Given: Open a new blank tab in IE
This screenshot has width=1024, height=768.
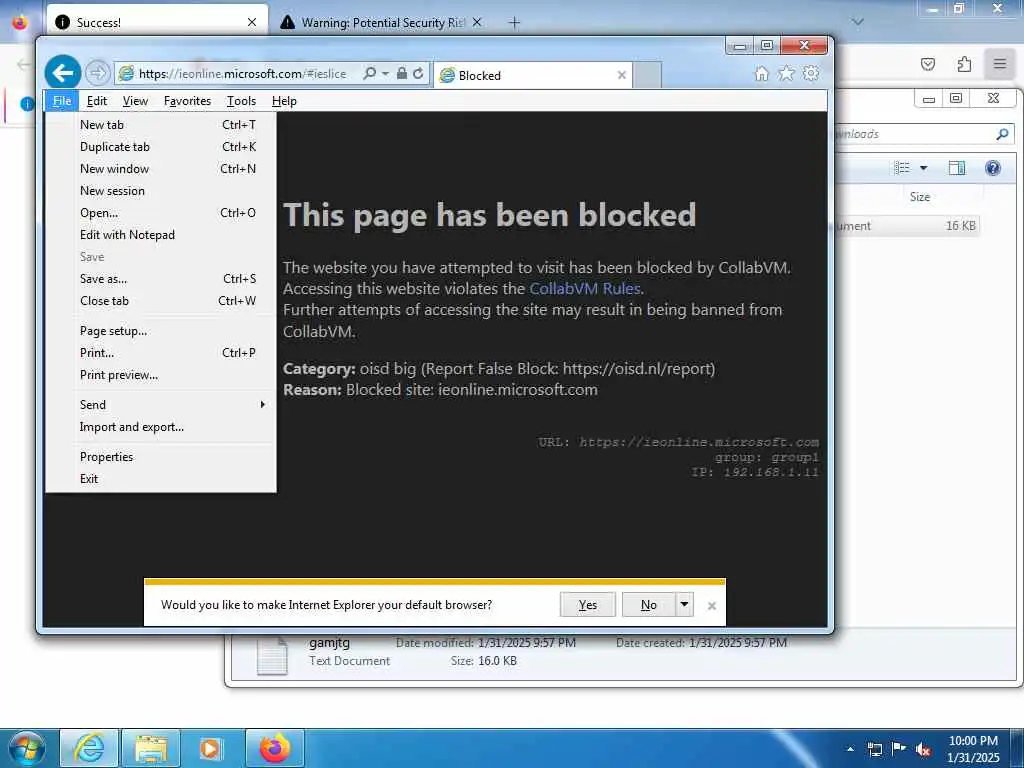Looking at the screenshot, I should 647,75.
